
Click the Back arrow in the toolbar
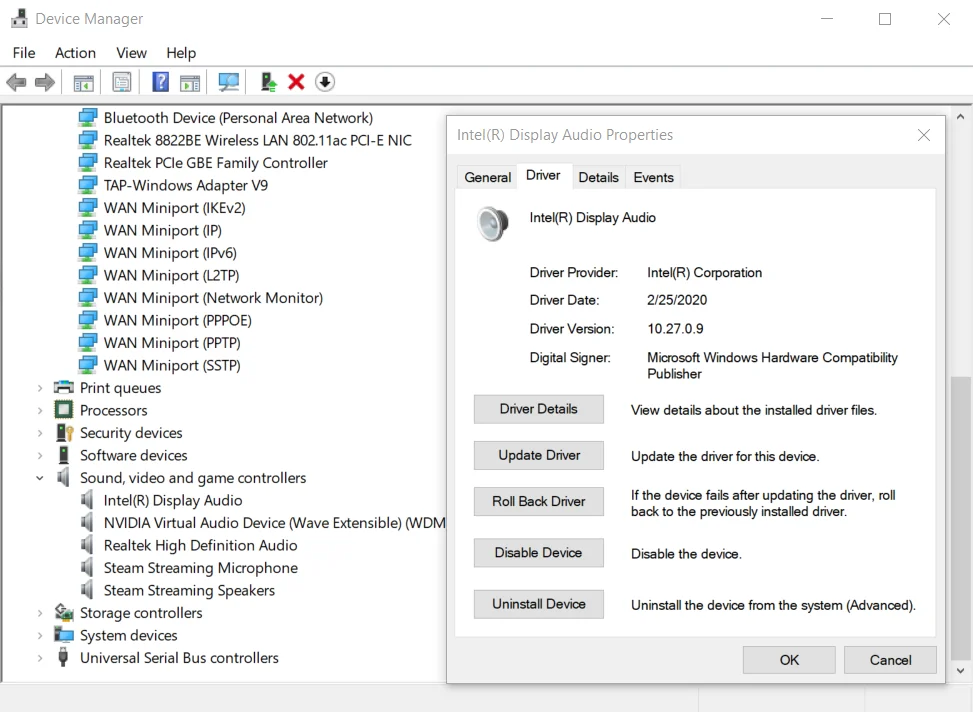(x=16, y=82)
